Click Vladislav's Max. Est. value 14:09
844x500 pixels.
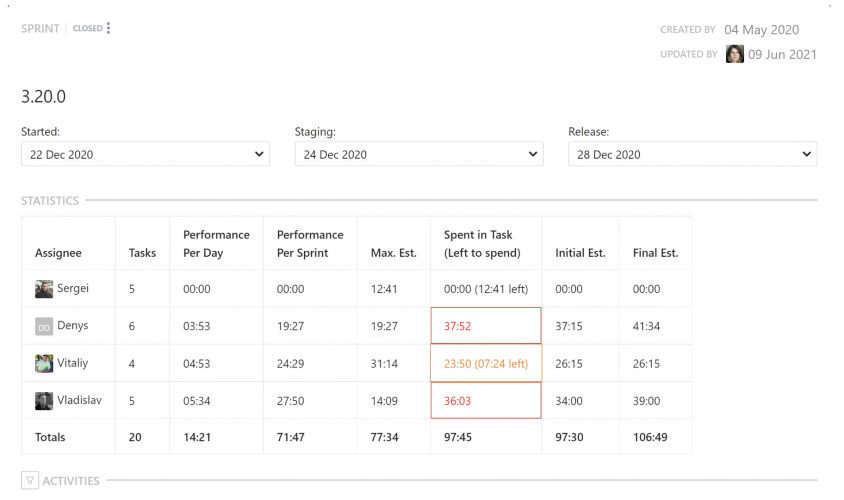384,401
